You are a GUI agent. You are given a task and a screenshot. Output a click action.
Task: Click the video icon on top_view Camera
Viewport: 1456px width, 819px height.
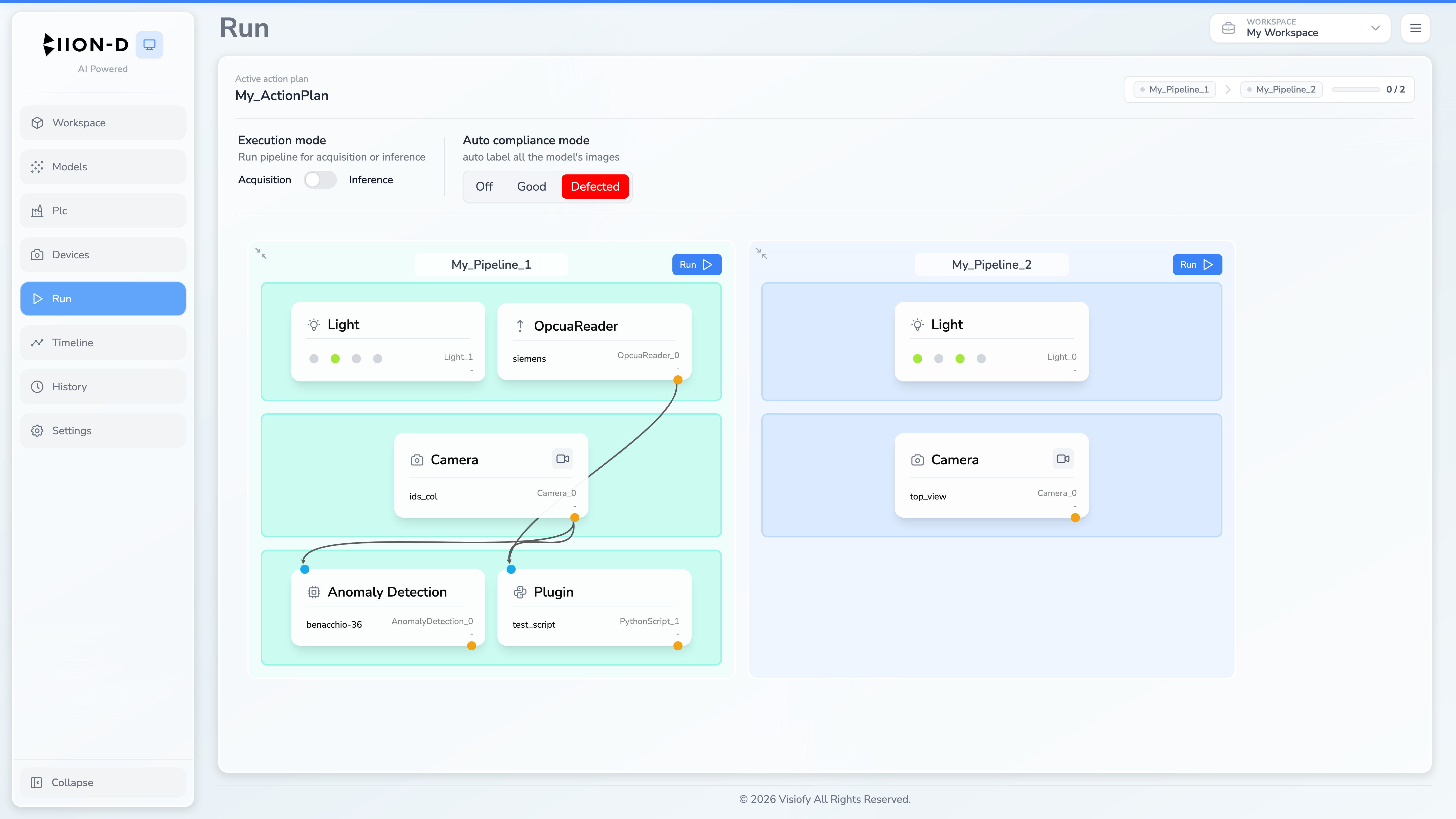tap(1063, 459)
